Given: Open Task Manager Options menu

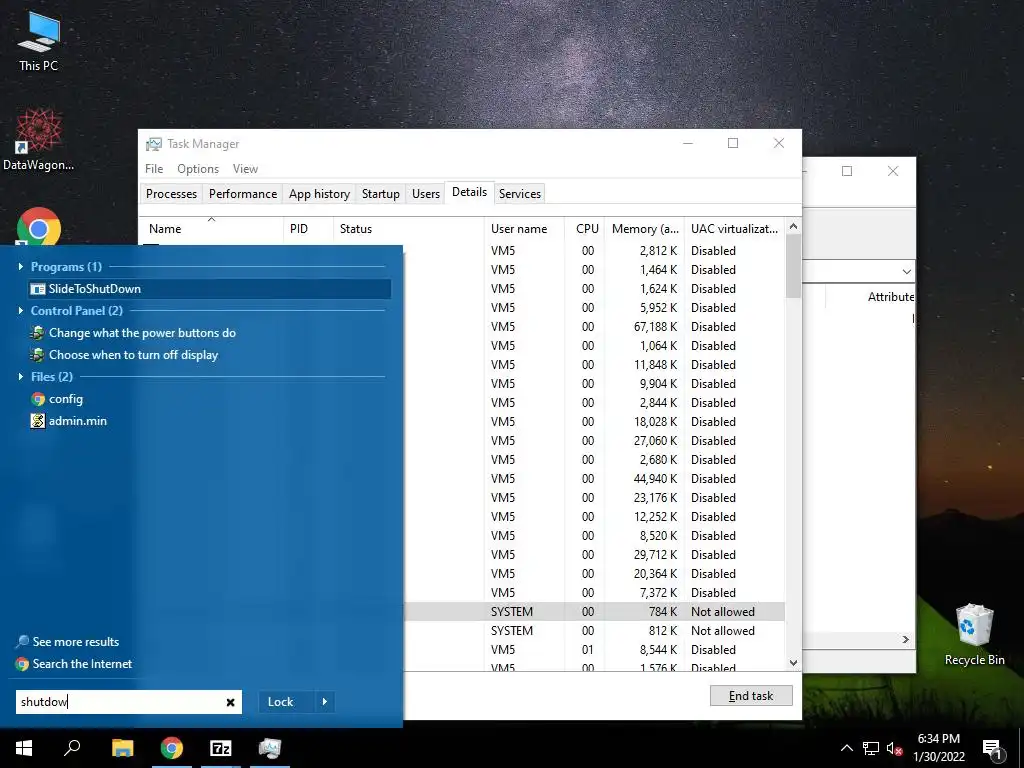Looking at the screenshot, I should click(198, 168).
